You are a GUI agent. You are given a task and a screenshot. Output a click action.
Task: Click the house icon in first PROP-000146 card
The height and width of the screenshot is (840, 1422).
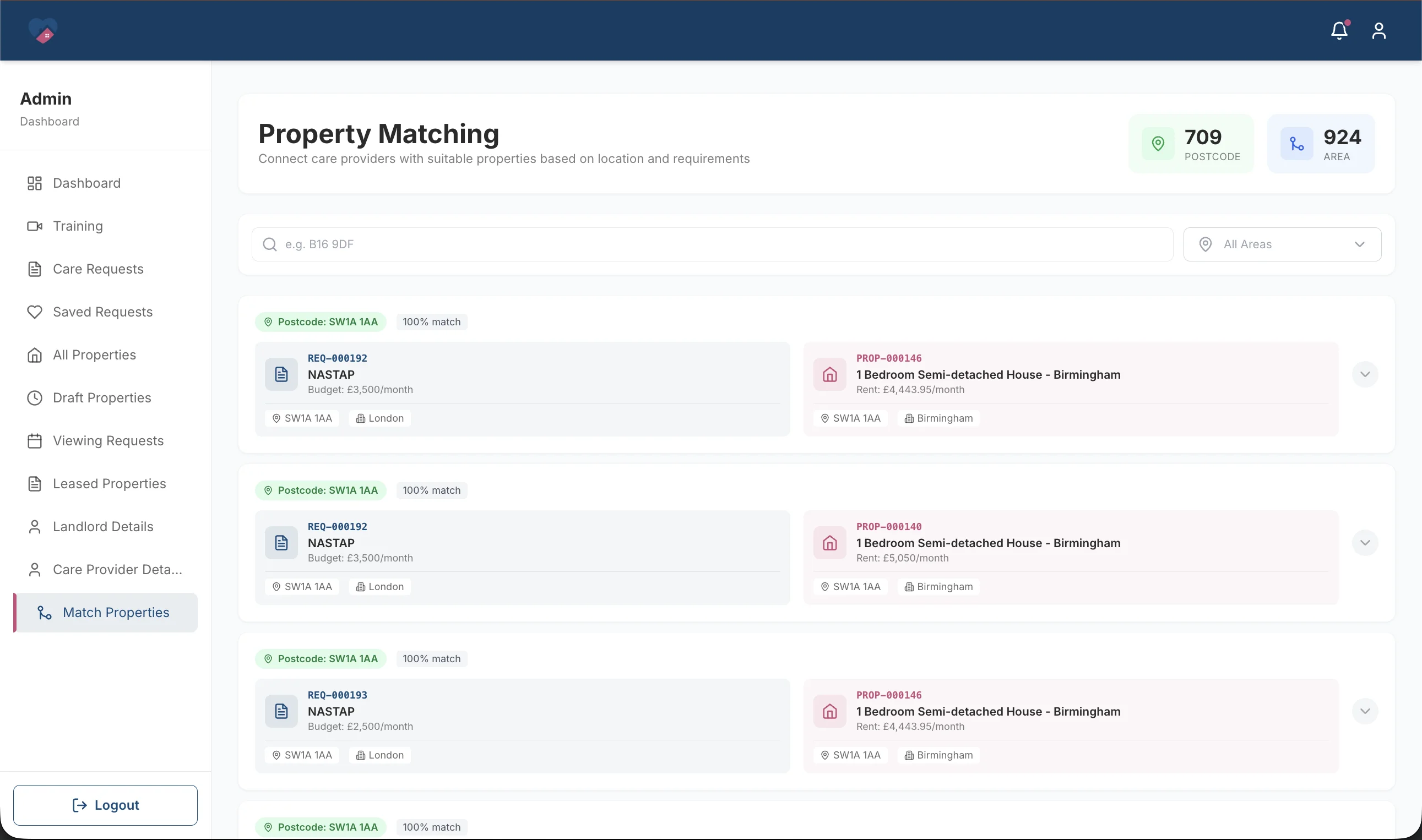tap(829, 374)
